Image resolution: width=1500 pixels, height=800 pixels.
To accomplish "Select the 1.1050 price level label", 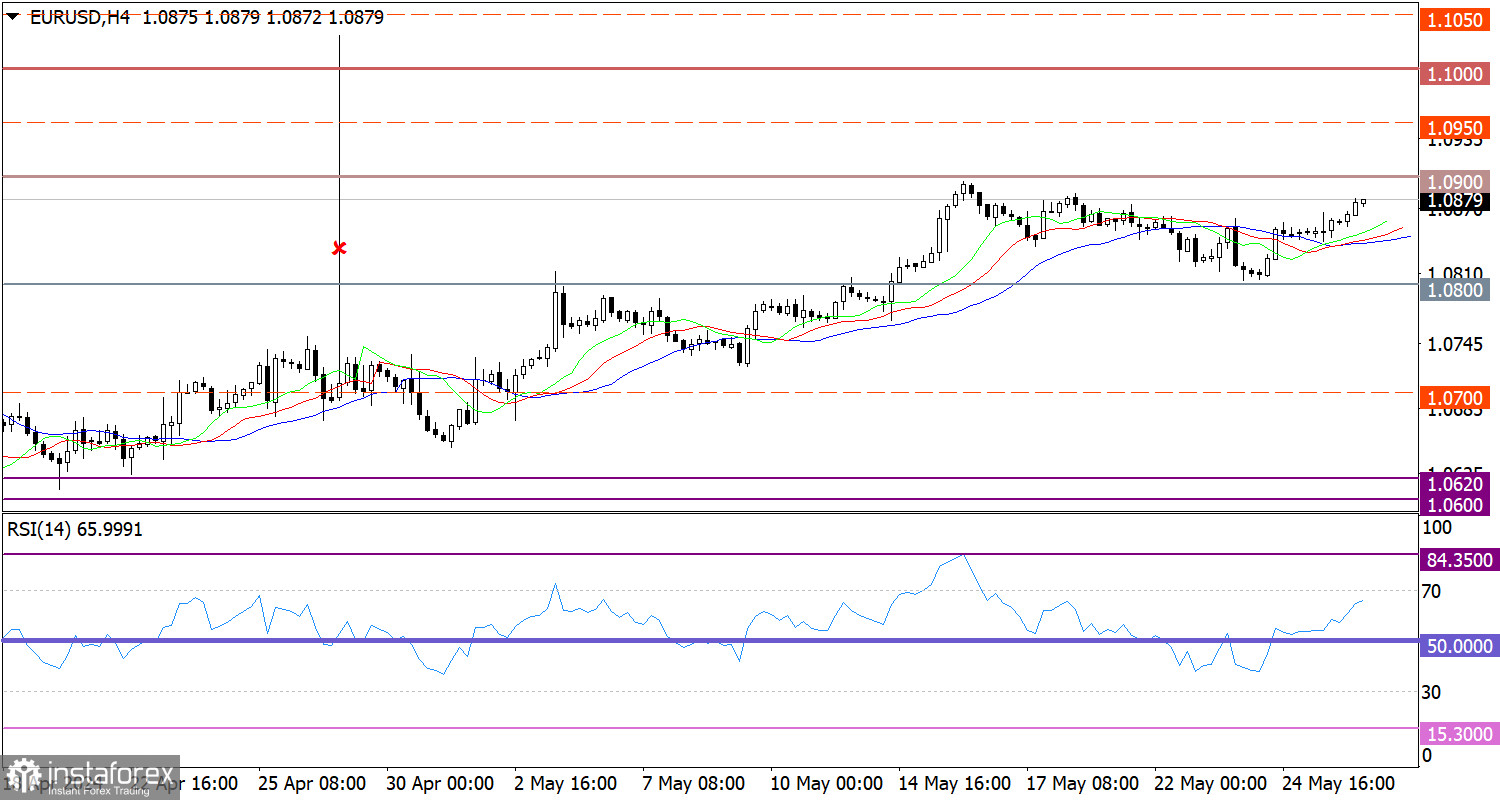I will pyautogui.click(x=1454, y=20).
